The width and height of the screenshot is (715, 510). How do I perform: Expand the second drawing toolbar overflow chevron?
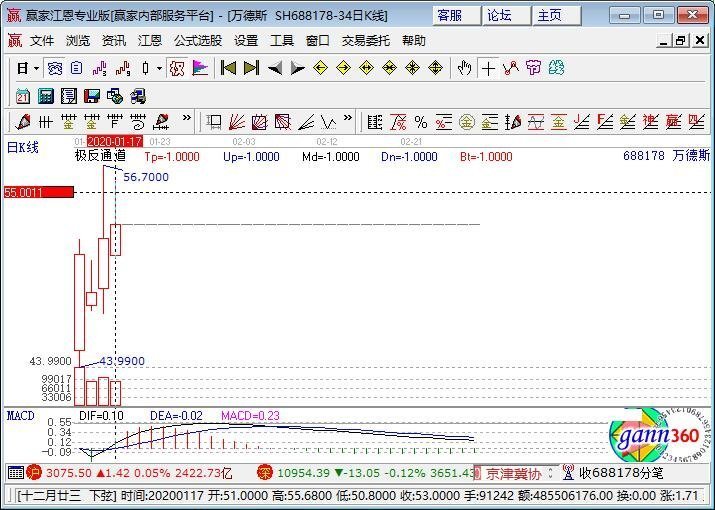(348, 118)
